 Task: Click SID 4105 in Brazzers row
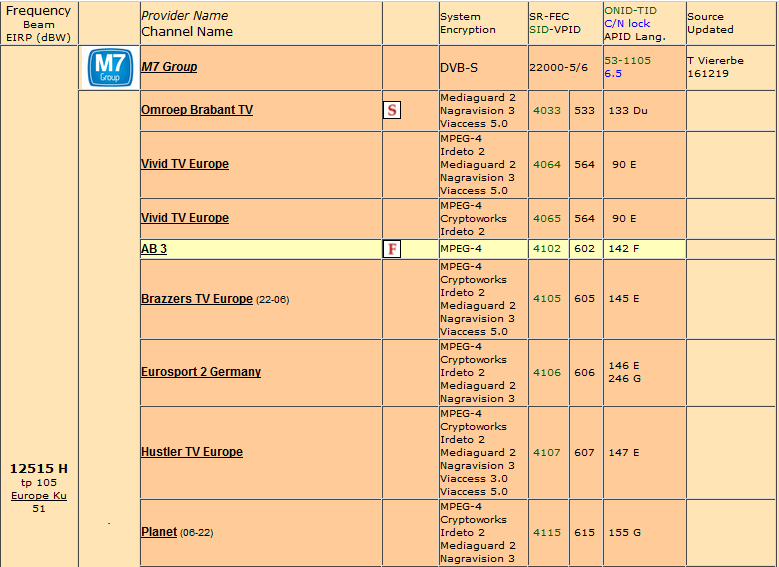547,299
